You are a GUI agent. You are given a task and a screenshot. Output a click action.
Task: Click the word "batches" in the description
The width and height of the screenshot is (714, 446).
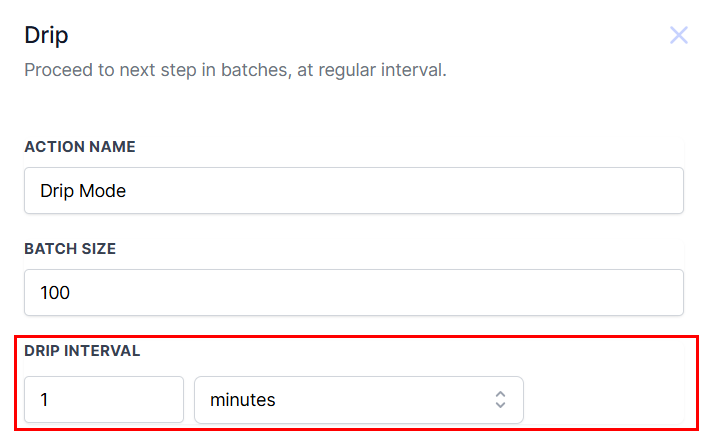pyautogui.click(x=255, y=71)
